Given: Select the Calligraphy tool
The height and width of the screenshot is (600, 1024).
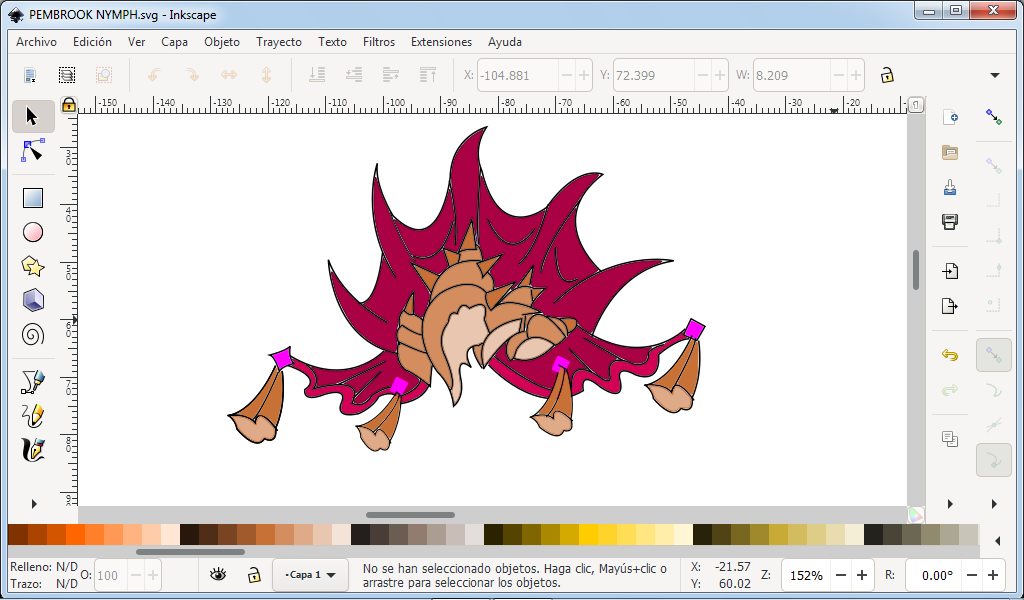Looking at the screenshot, I should point(33,450).
